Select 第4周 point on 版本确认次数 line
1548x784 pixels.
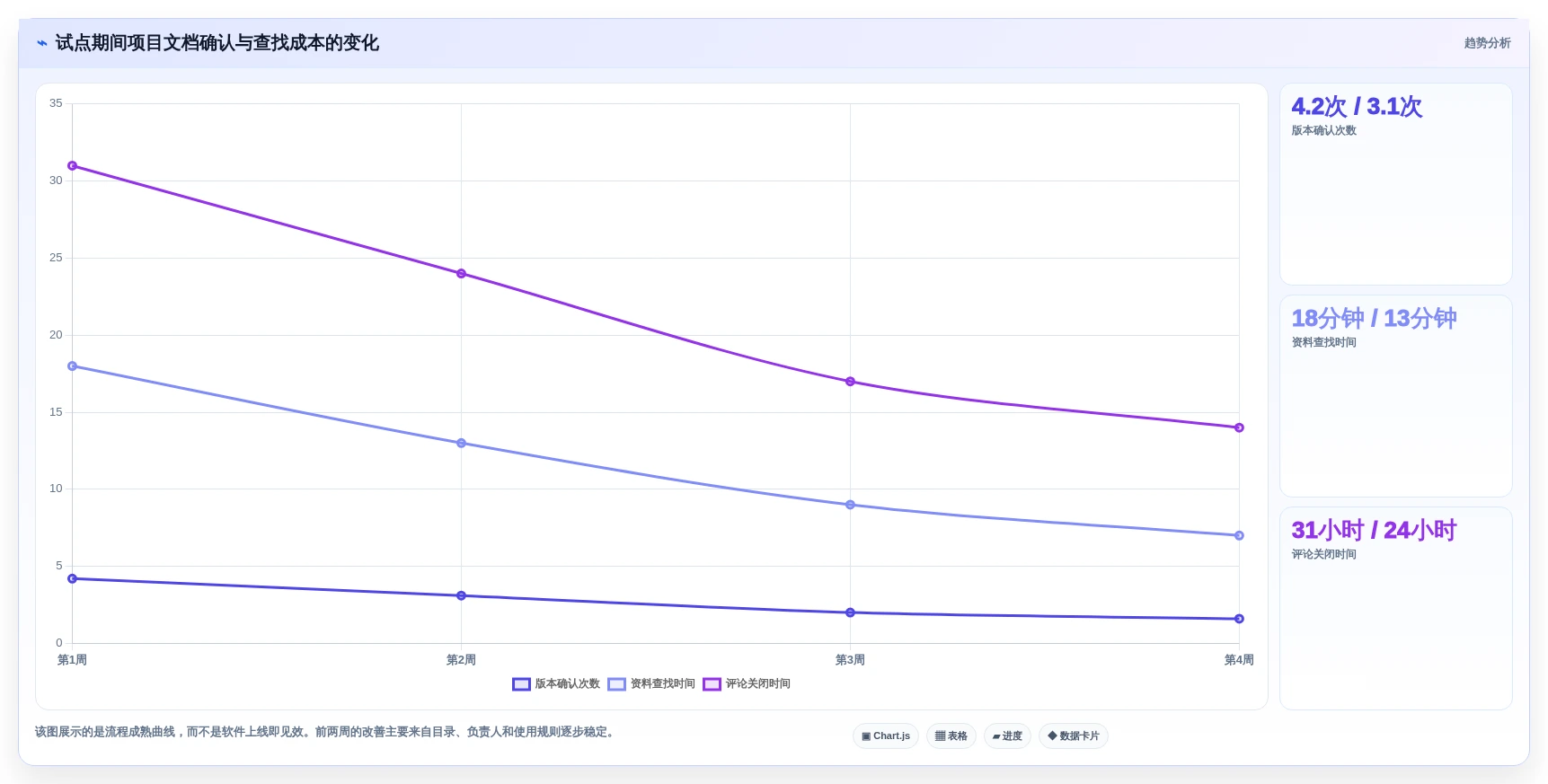point(1239,619)
